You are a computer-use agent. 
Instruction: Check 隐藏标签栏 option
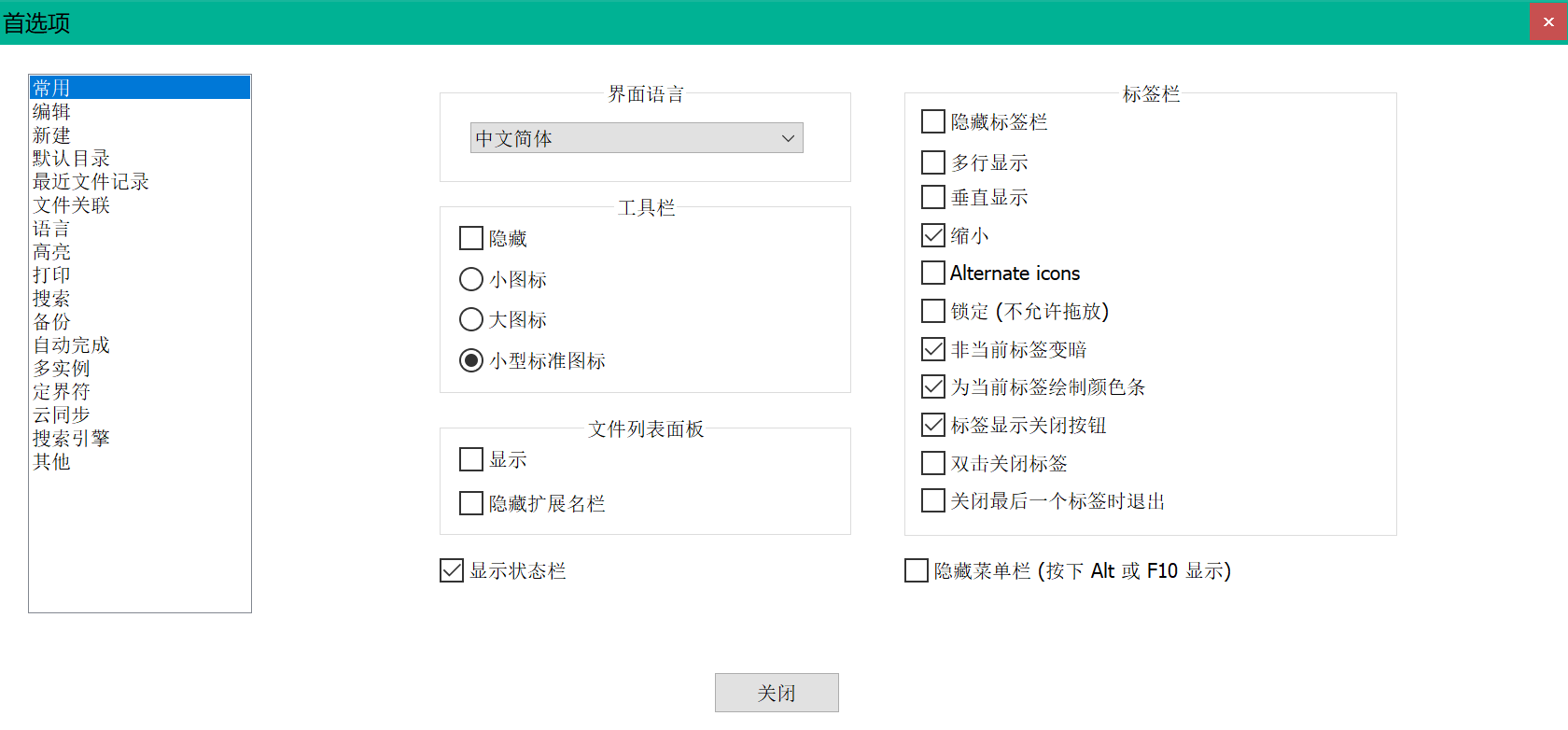932,121
